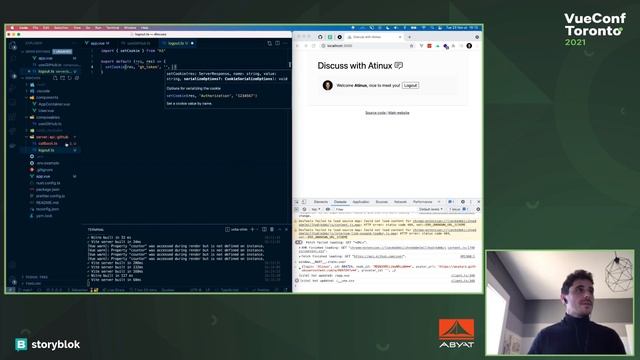Open the Selection menu in macOS menu bar
The image size is (640, 360).
coord(61,28)
